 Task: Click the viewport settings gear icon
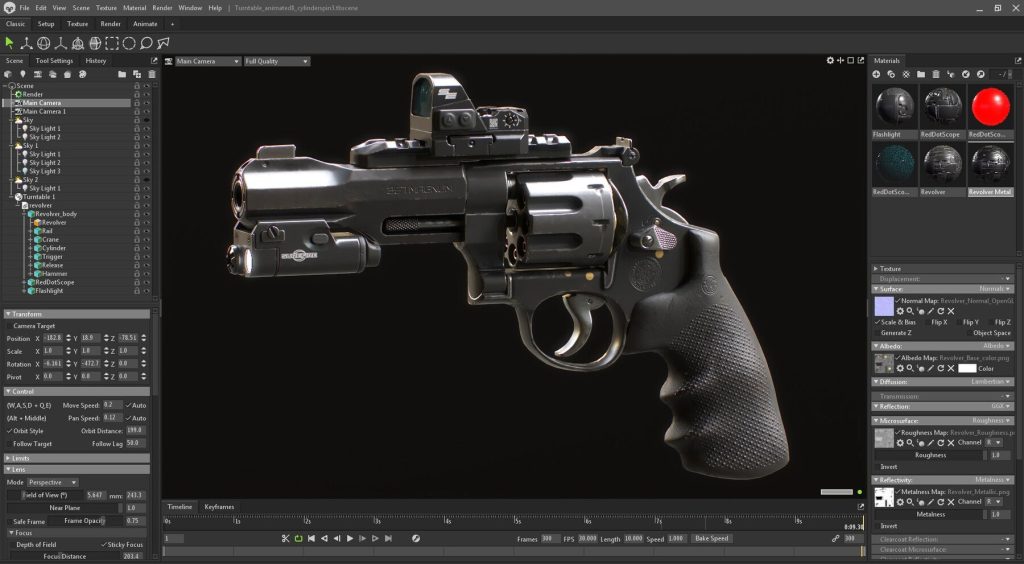tap(830, 61)
